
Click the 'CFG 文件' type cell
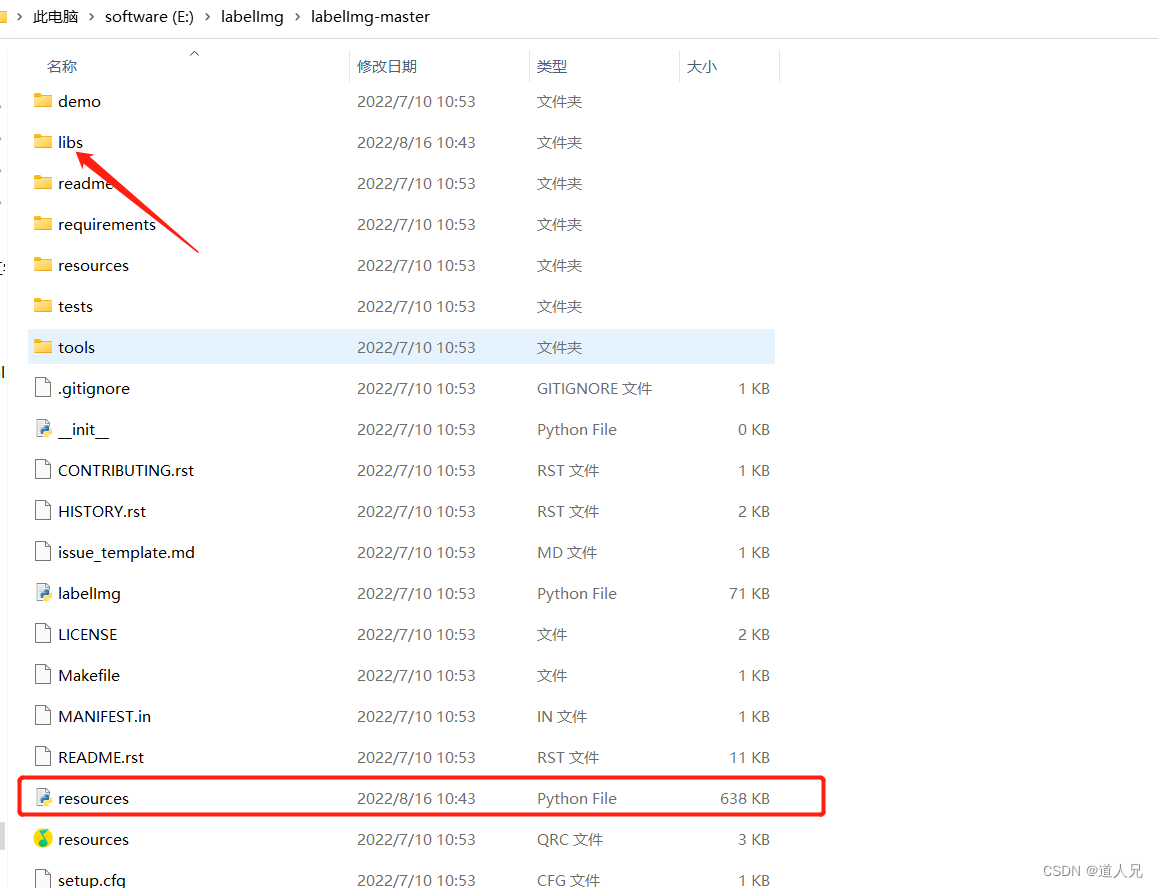click(569, 880)
